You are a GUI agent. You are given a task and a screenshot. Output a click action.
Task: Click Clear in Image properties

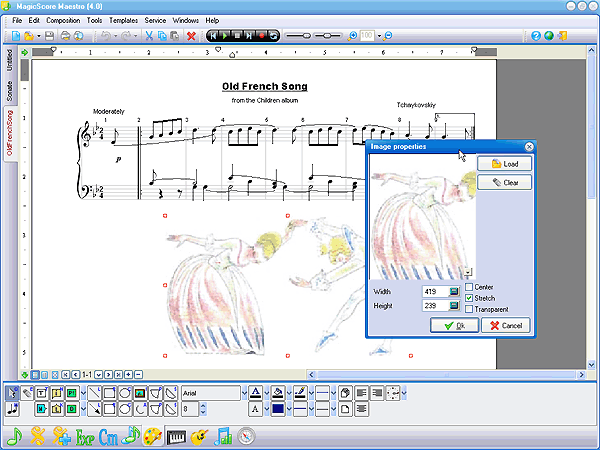(504, 183)
